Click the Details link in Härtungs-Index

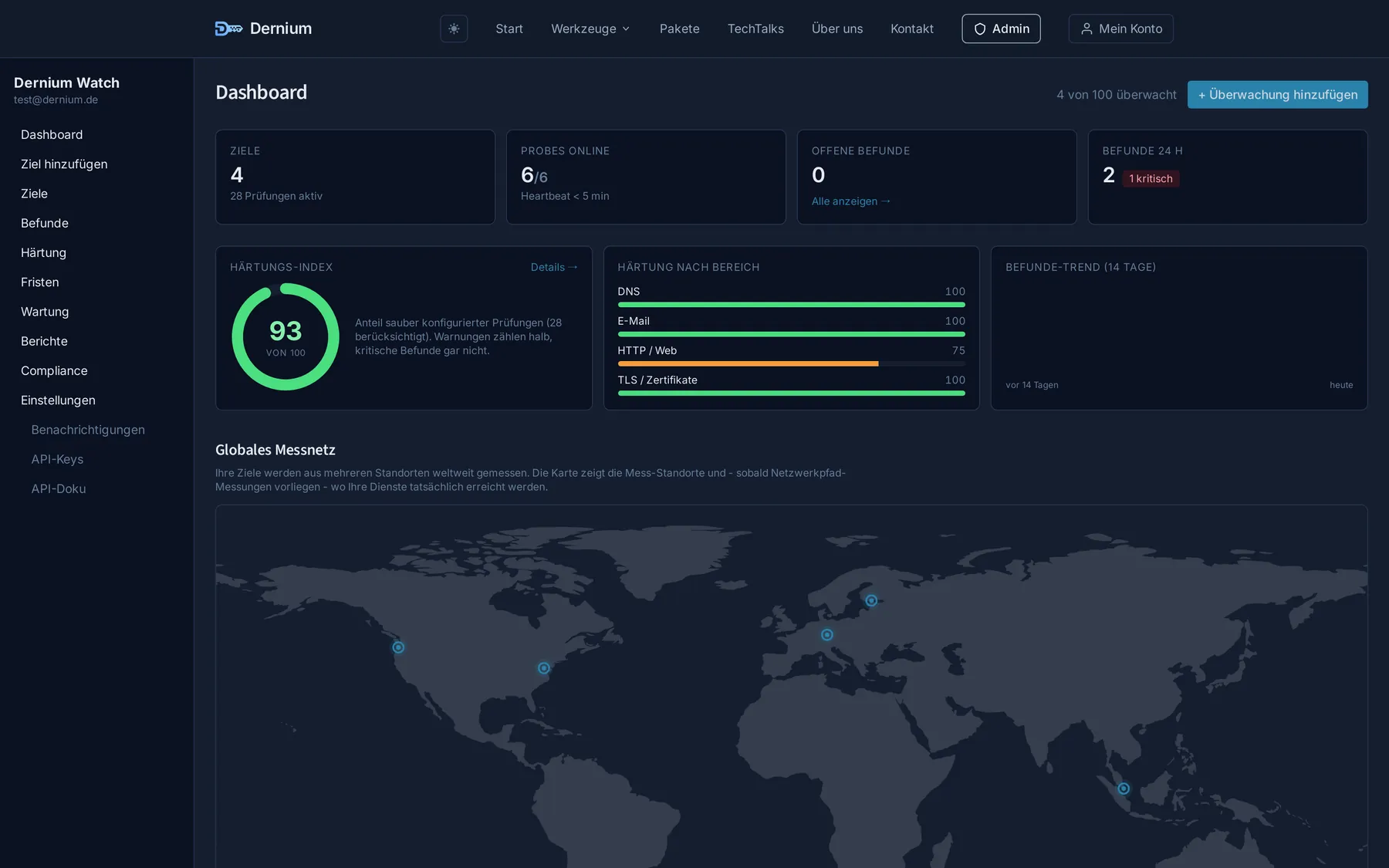click(554, 267)
